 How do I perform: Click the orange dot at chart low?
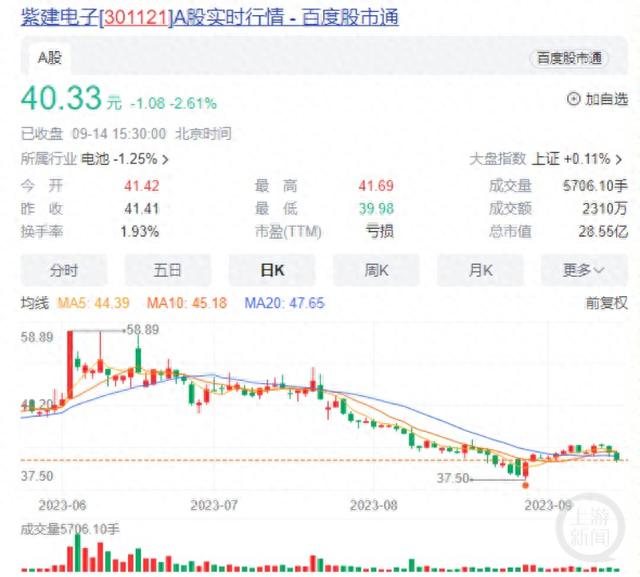525,485
